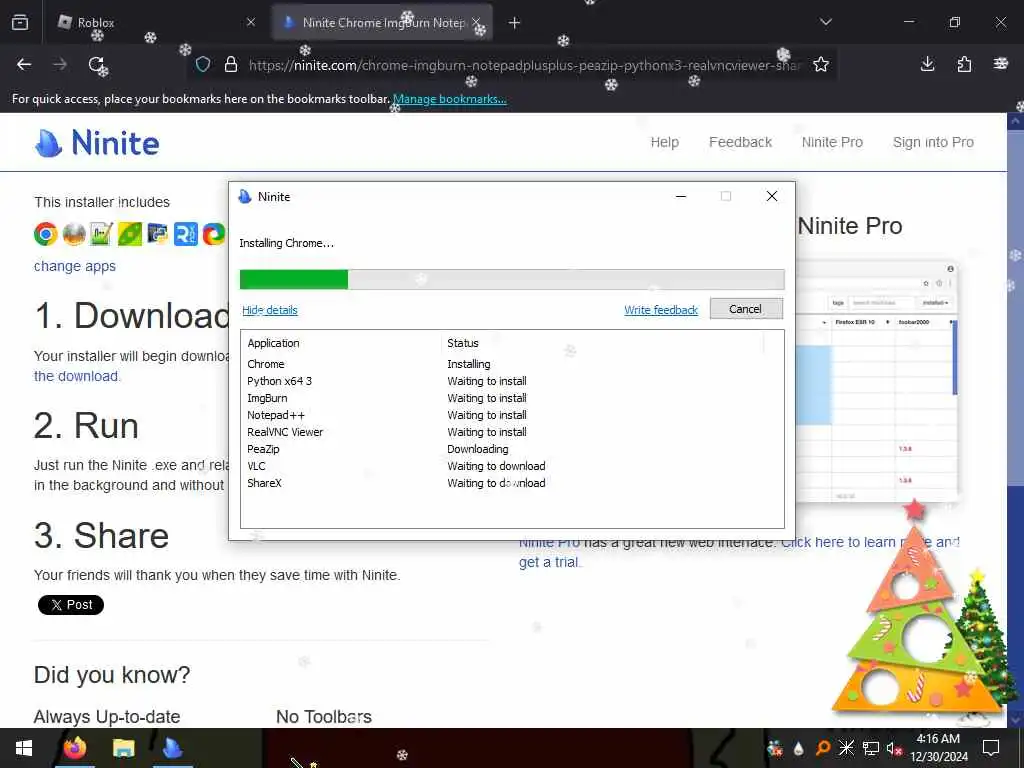
Task: Reload the page with the refresh icon
Action: (96, 64)
